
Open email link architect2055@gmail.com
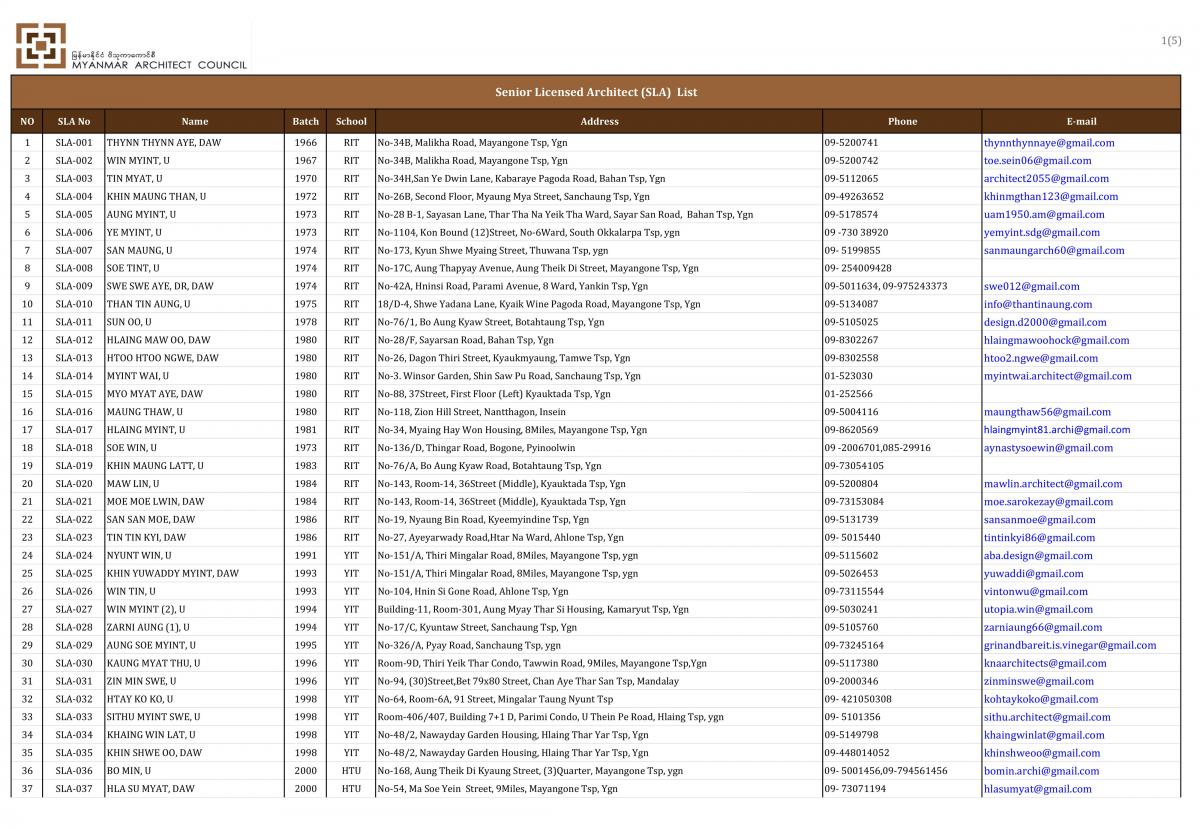pos(1046,179)
